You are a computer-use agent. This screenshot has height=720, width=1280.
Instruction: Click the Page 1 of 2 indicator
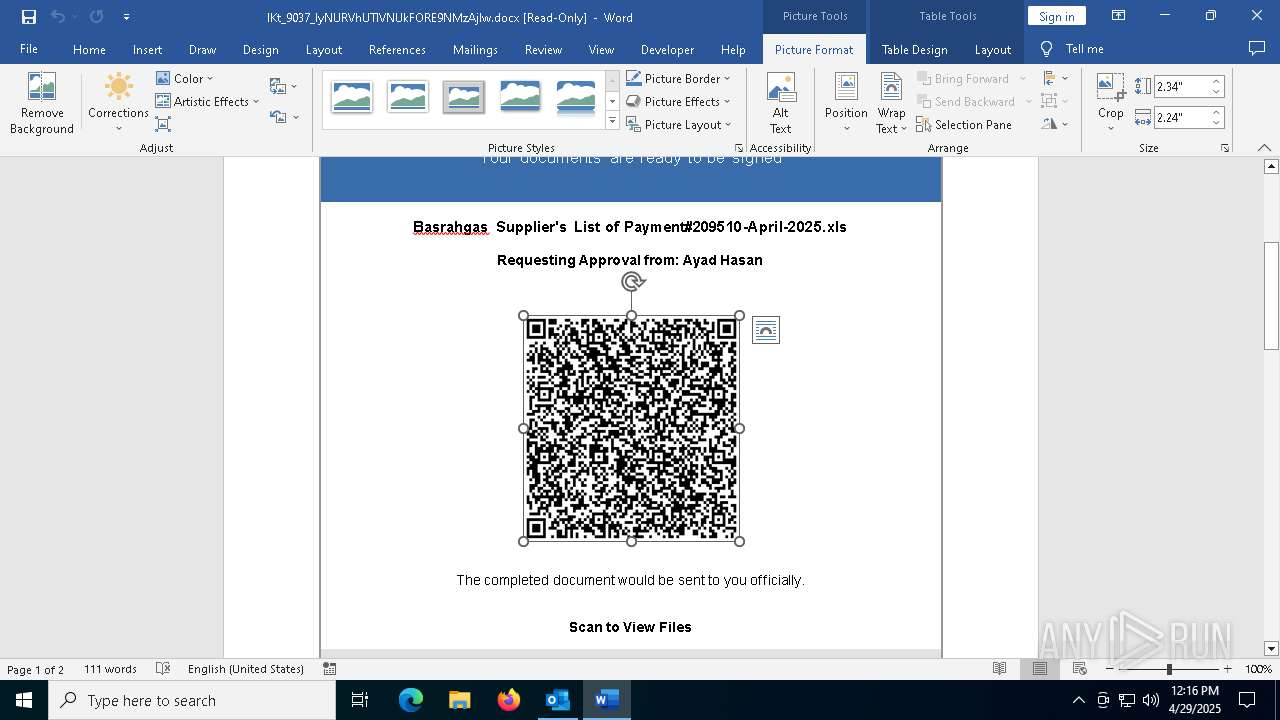(x=36, y=669)
